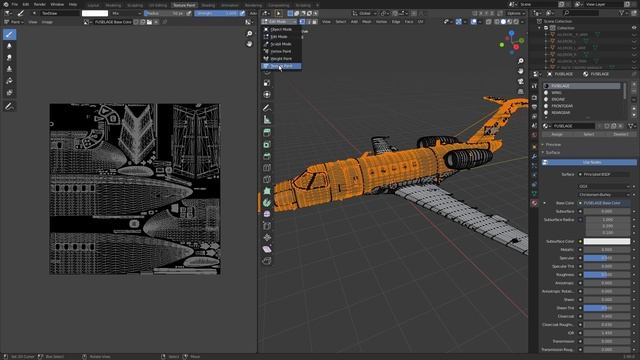Open the Material properties tab icon
This screenshot has height=360, width=640.
point(534,203)
